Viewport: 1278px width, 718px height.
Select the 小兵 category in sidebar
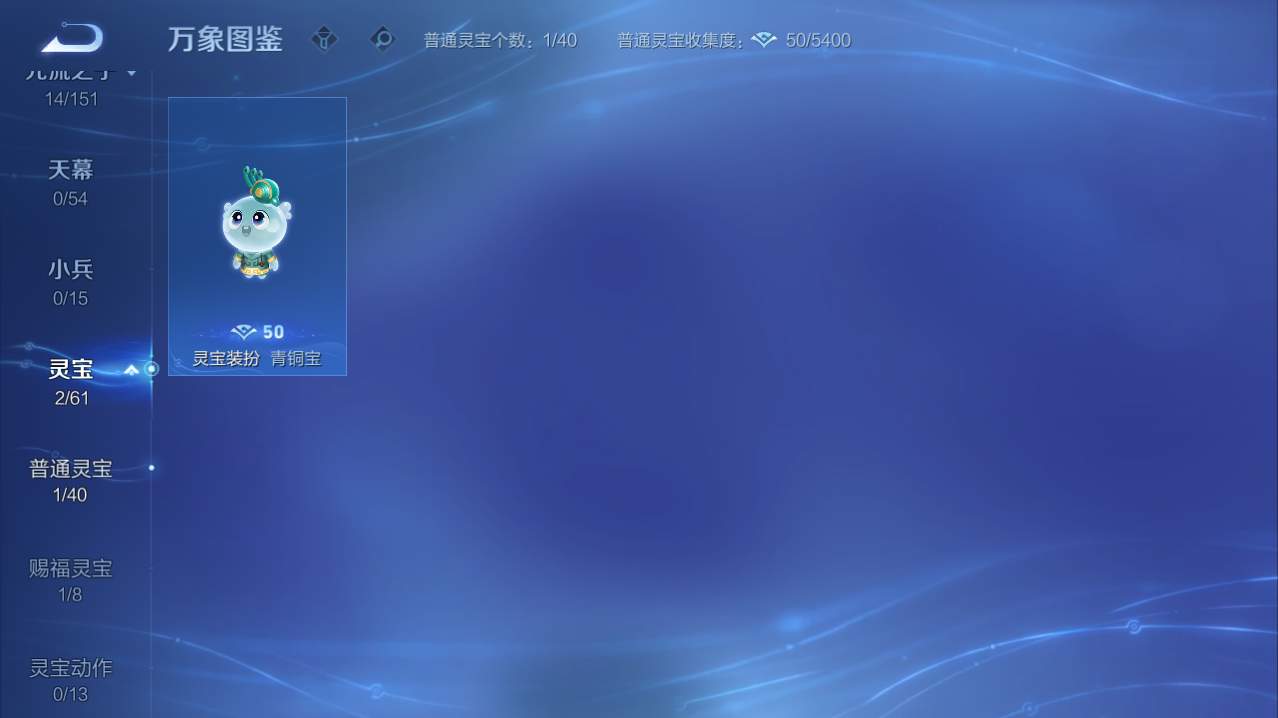click(71, 269)
